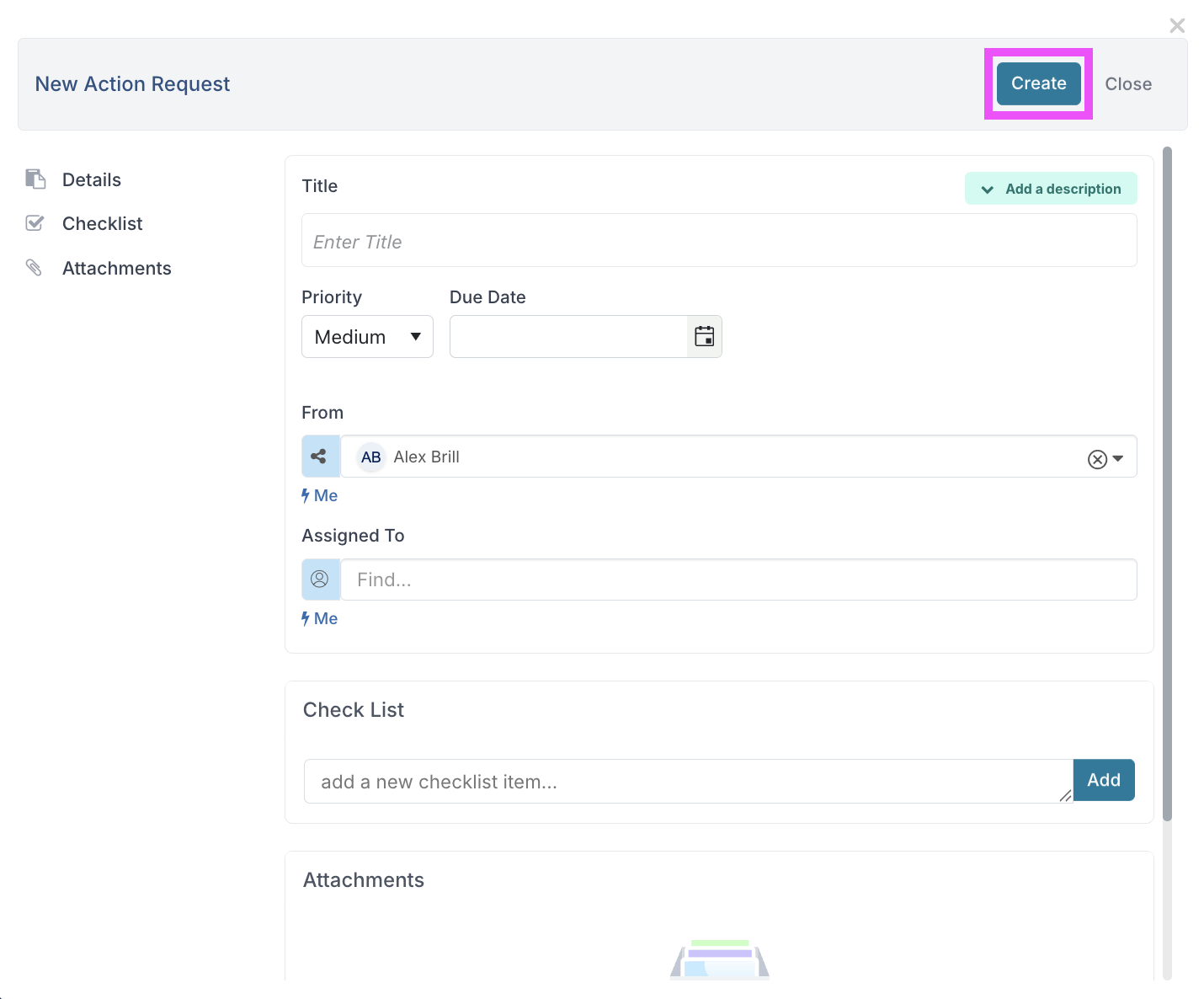Focus the Enter Title input field
Viewport: 1204px width, 999px height.
point(719,241)
